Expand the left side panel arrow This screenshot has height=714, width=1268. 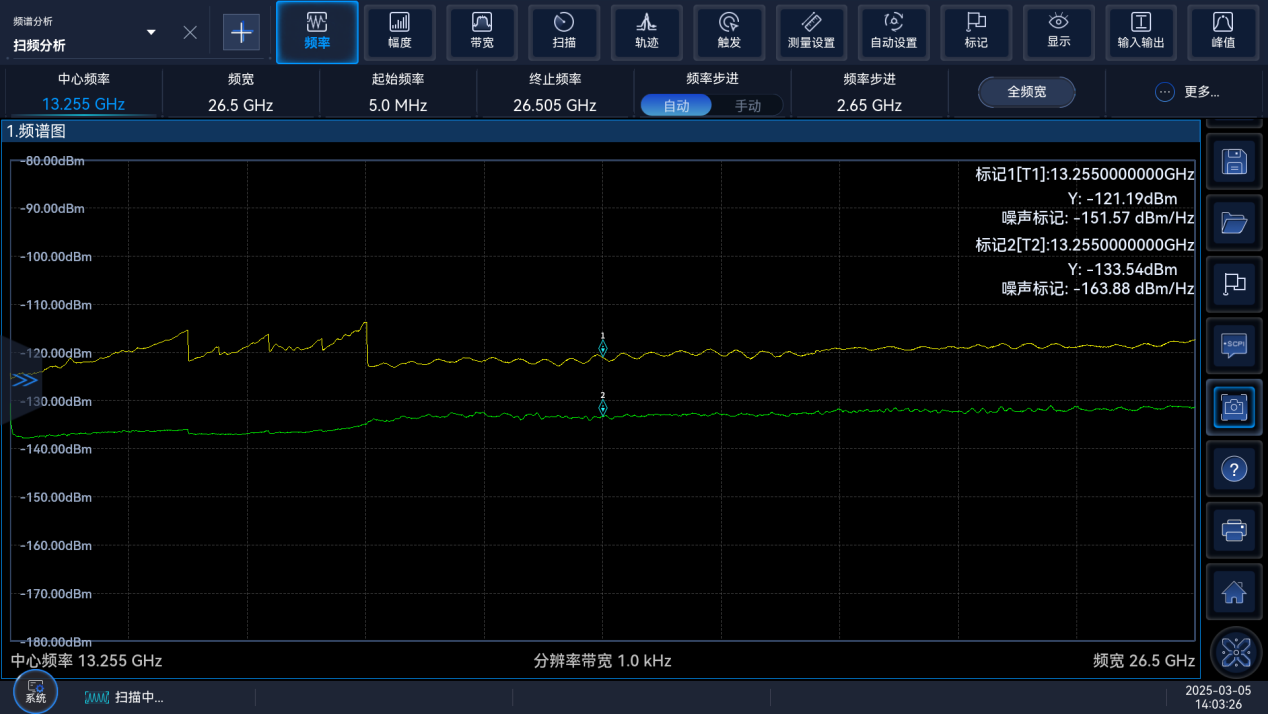[x=23, y=380]
